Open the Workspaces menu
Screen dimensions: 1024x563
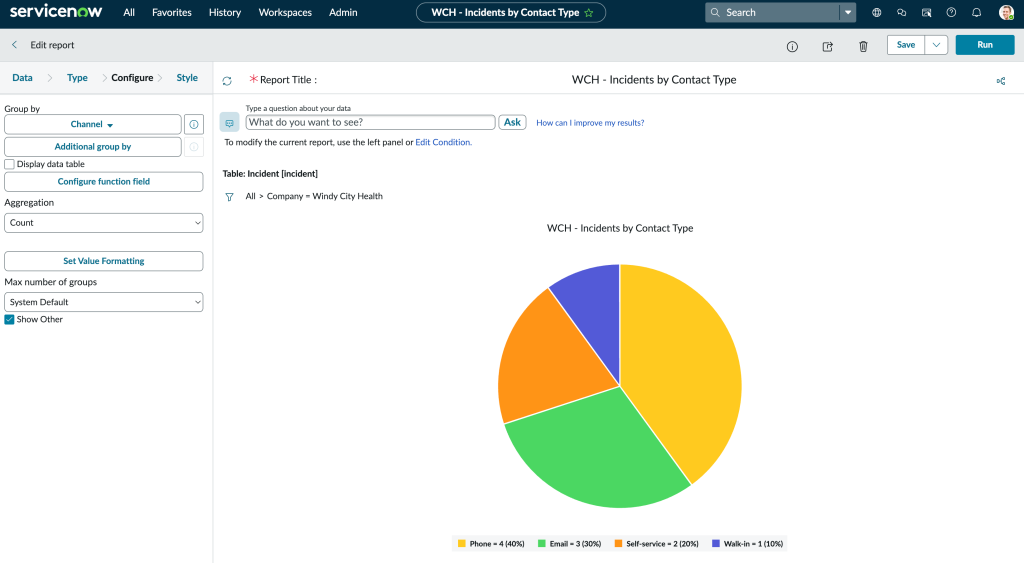coord(285,12)
